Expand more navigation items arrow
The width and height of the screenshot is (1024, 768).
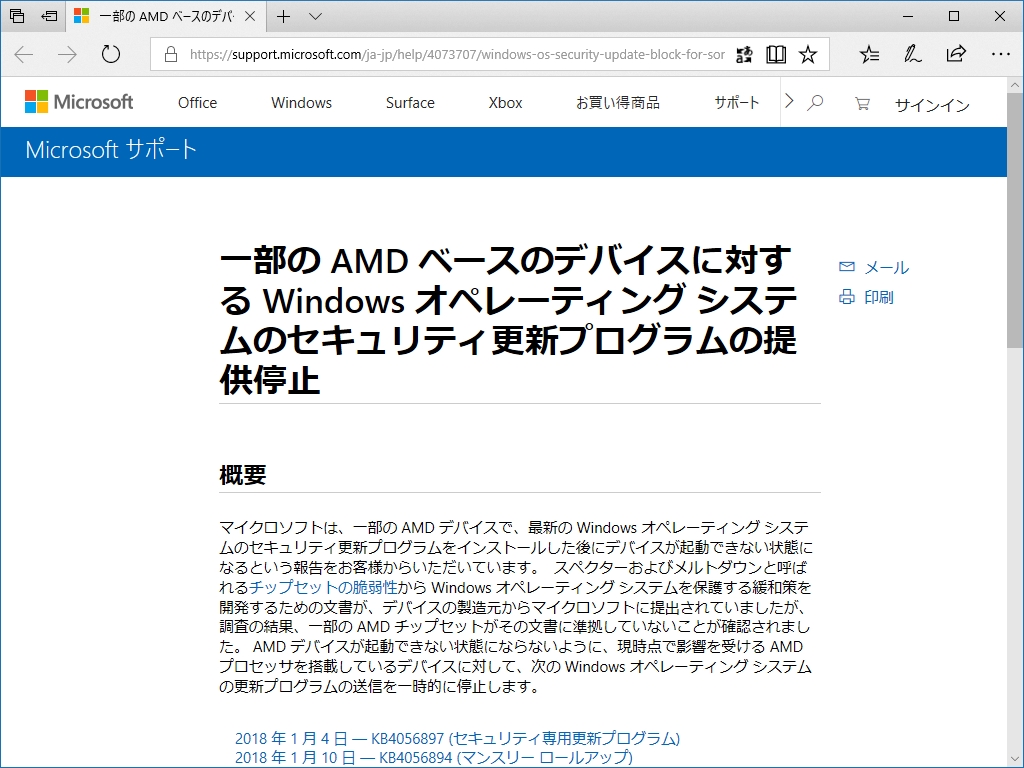pos(789,102)
